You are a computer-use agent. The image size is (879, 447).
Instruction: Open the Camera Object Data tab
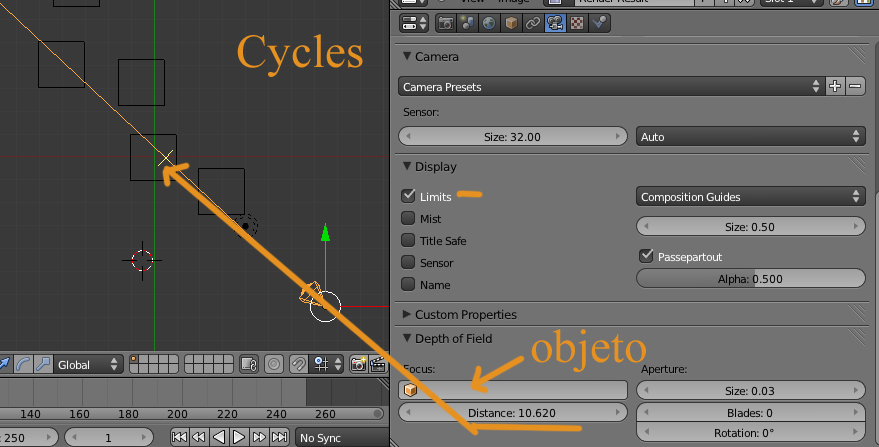coord(554,23)
